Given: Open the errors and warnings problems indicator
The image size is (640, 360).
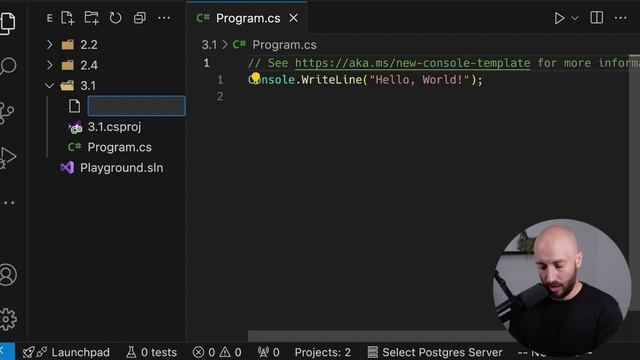Looking at the screenshot, I should (x=217, y=352).
